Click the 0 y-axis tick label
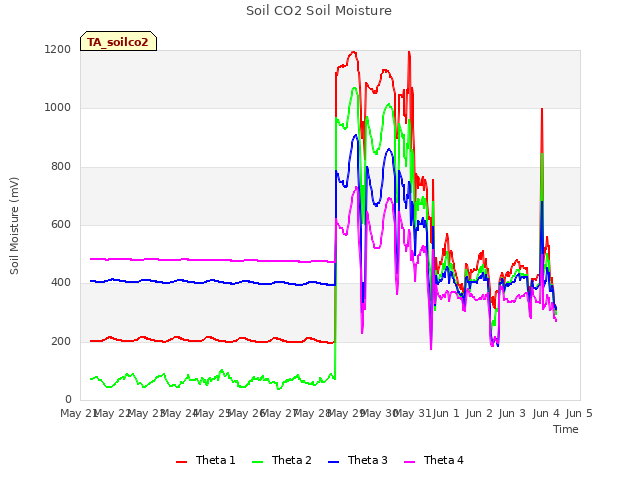Image resolution: width=640 pixels, height=480 pixels. (68, 400)
